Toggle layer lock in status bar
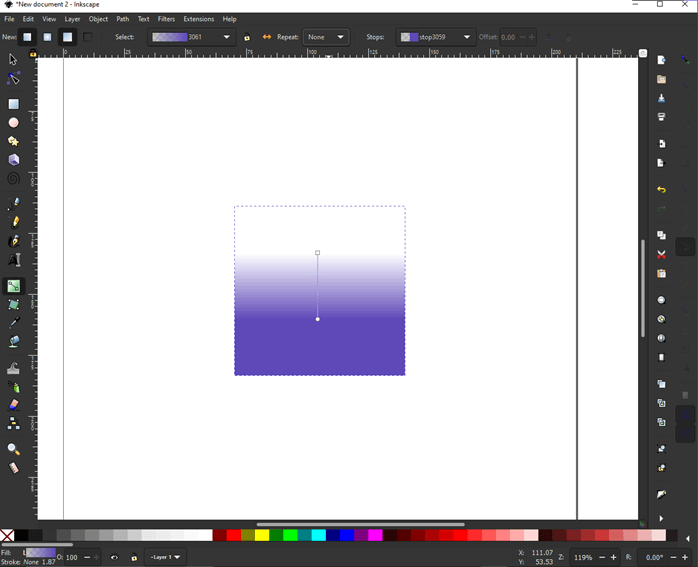The height and width of the screenshot is (567, 698). click(x=134, y=557)
